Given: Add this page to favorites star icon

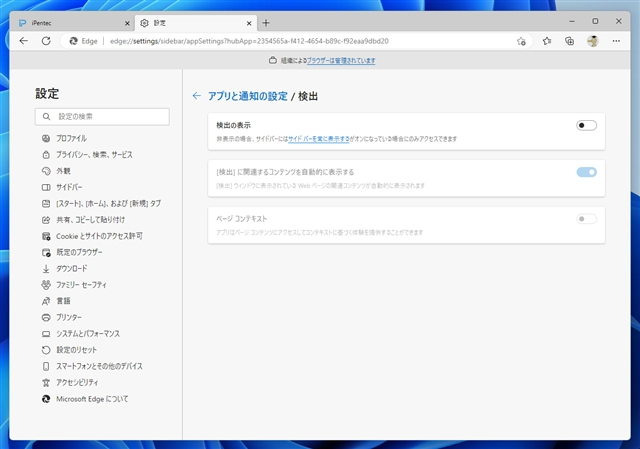Looking at the screenshot, I should click(521, 41).
